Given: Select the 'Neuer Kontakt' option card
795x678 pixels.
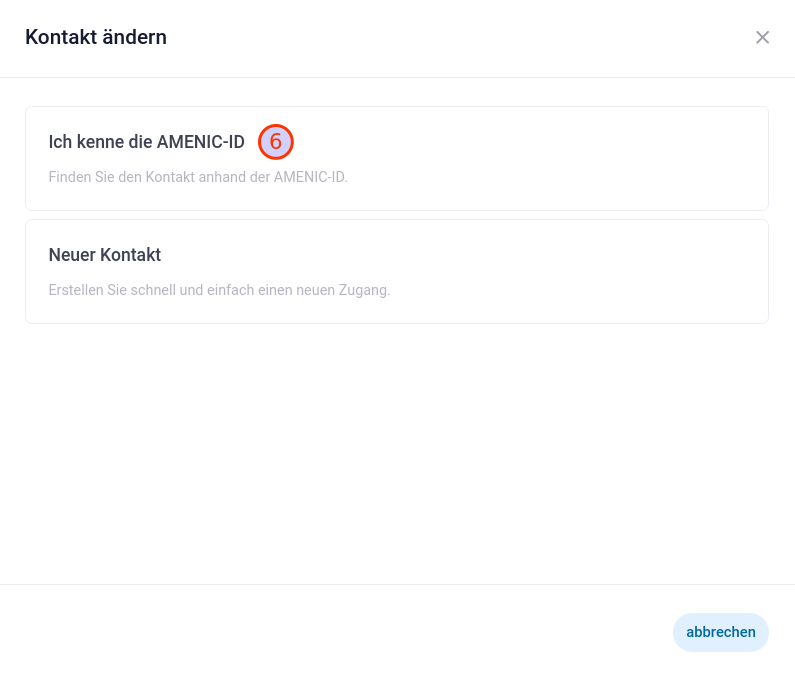Looking at the screenshot, I should [x=397, y=271].
